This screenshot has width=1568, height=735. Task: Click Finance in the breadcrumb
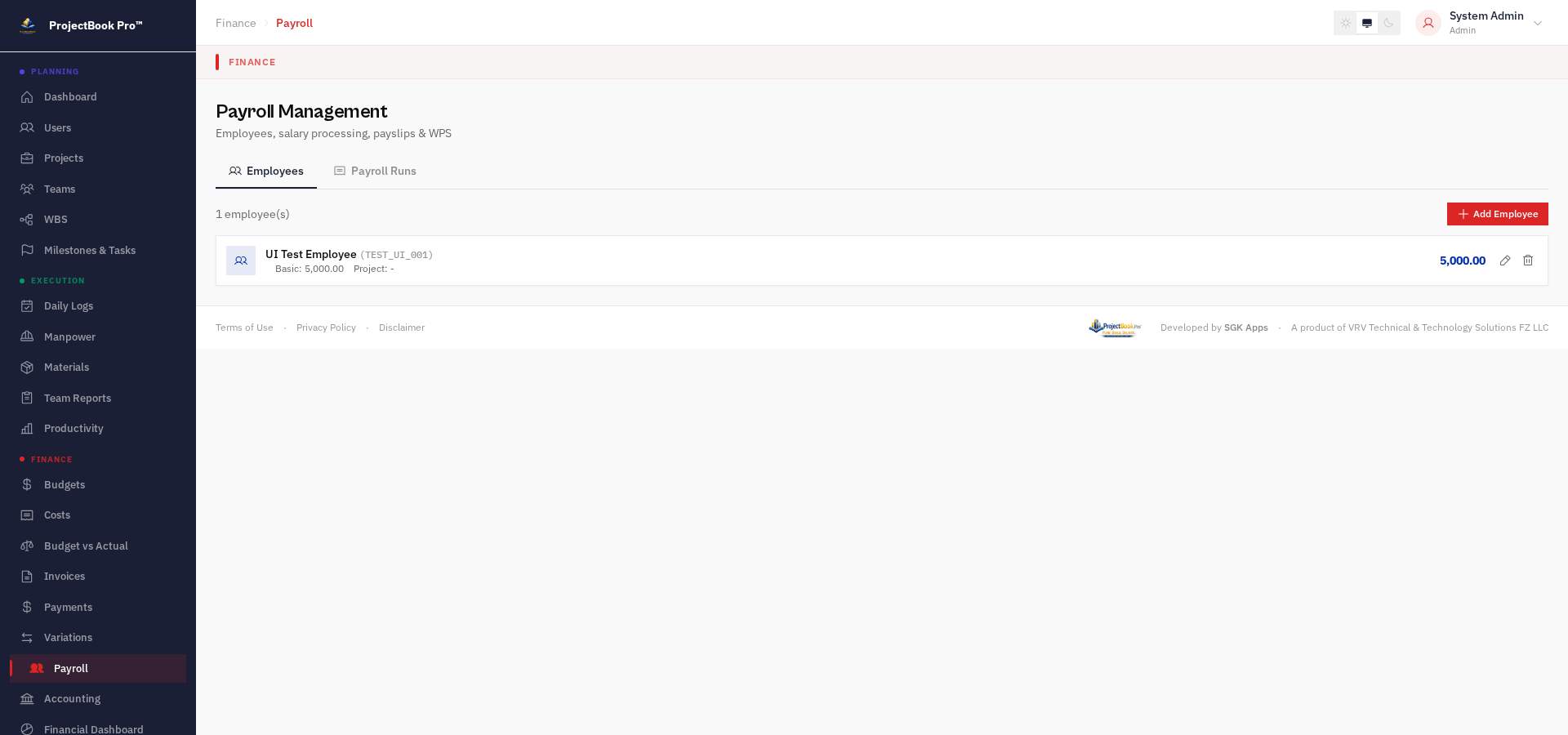point(236,23)
